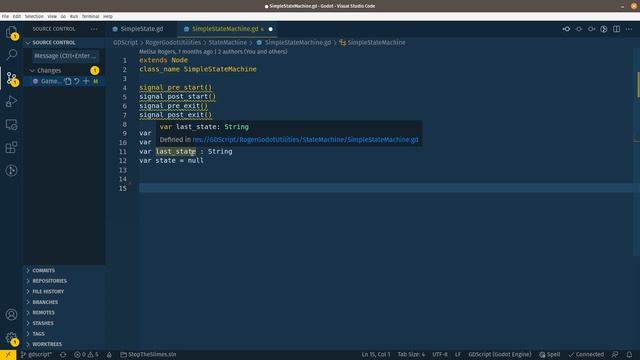Discard changes on the Game file

(77, 81)
